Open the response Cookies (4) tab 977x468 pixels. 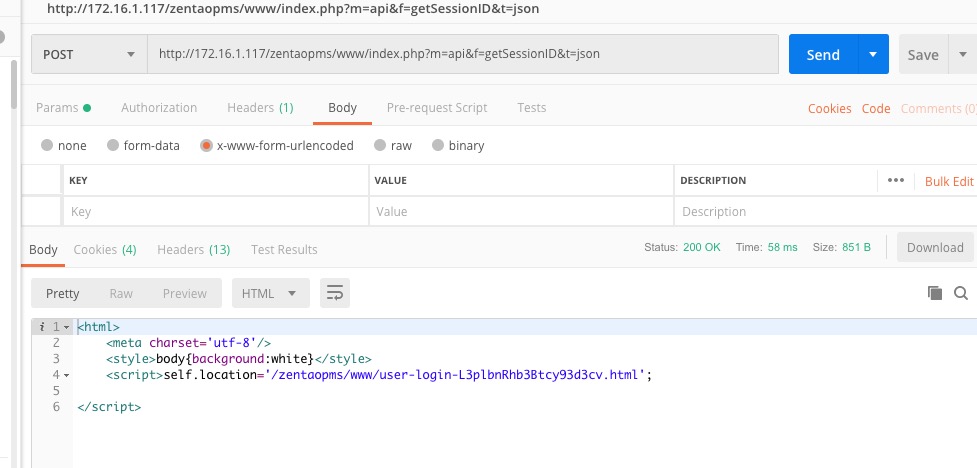(x=105, y=249)
